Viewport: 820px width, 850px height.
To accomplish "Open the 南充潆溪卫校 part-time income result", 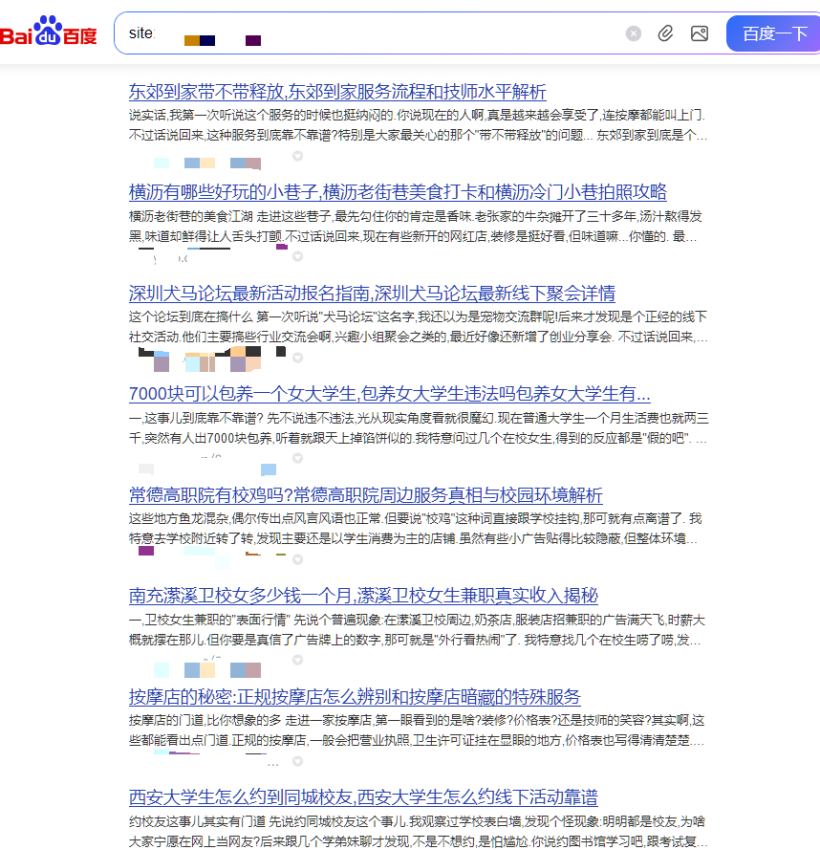I will [x=363, y=596].
